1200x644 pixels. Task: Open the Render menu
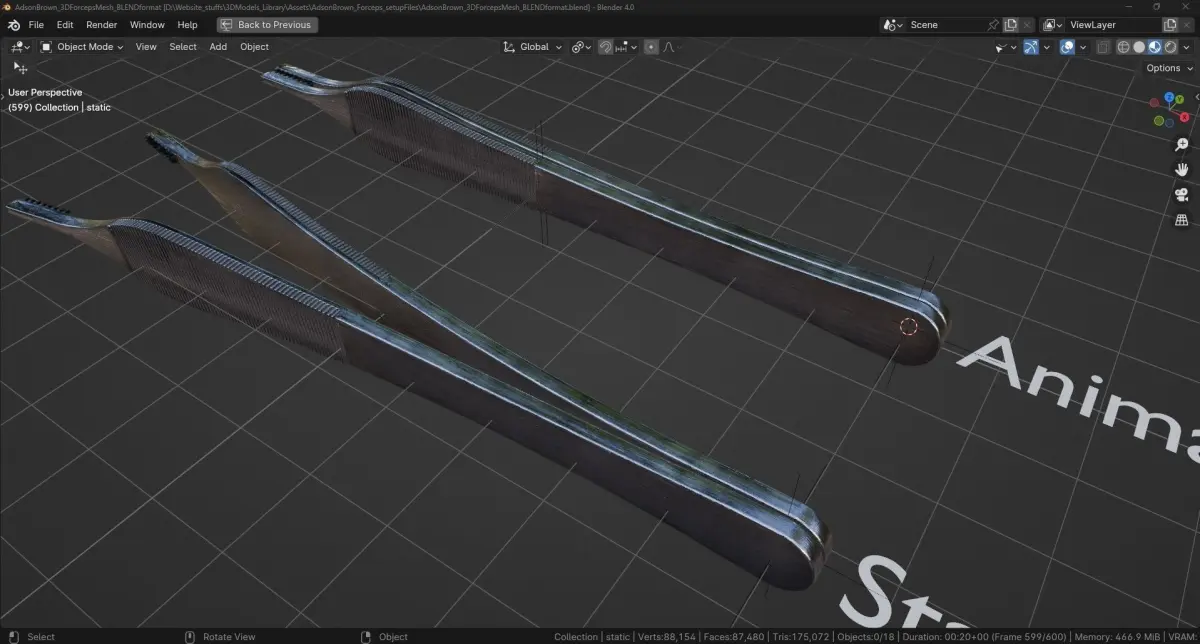click(x=101, y=24)
